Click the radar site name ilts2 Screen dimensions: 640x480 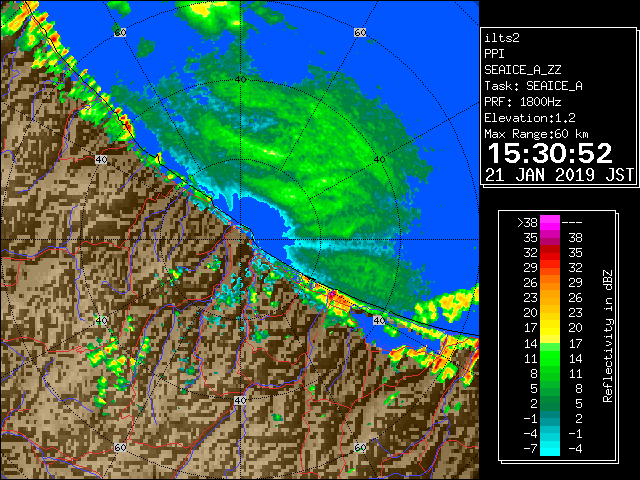pyautogui.click(x=502, y=38)
